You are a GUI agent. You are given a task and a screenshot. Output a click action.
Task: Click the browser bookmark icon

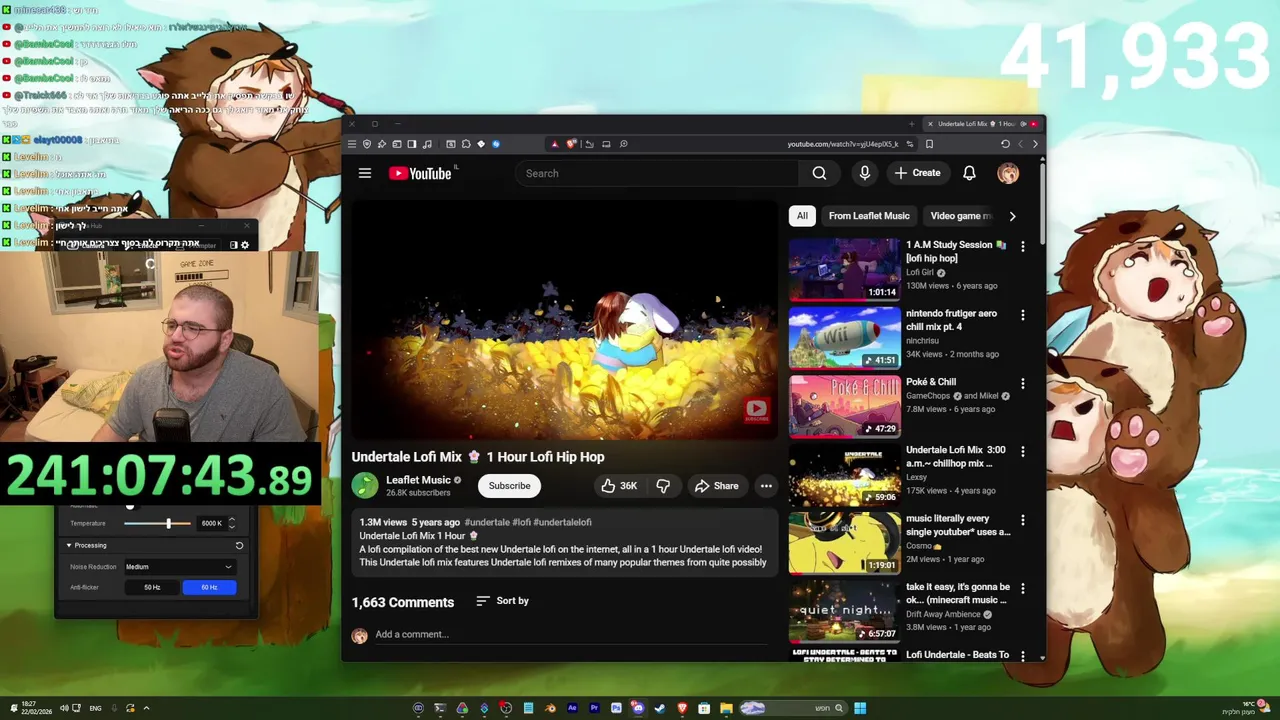coord(929,144)
